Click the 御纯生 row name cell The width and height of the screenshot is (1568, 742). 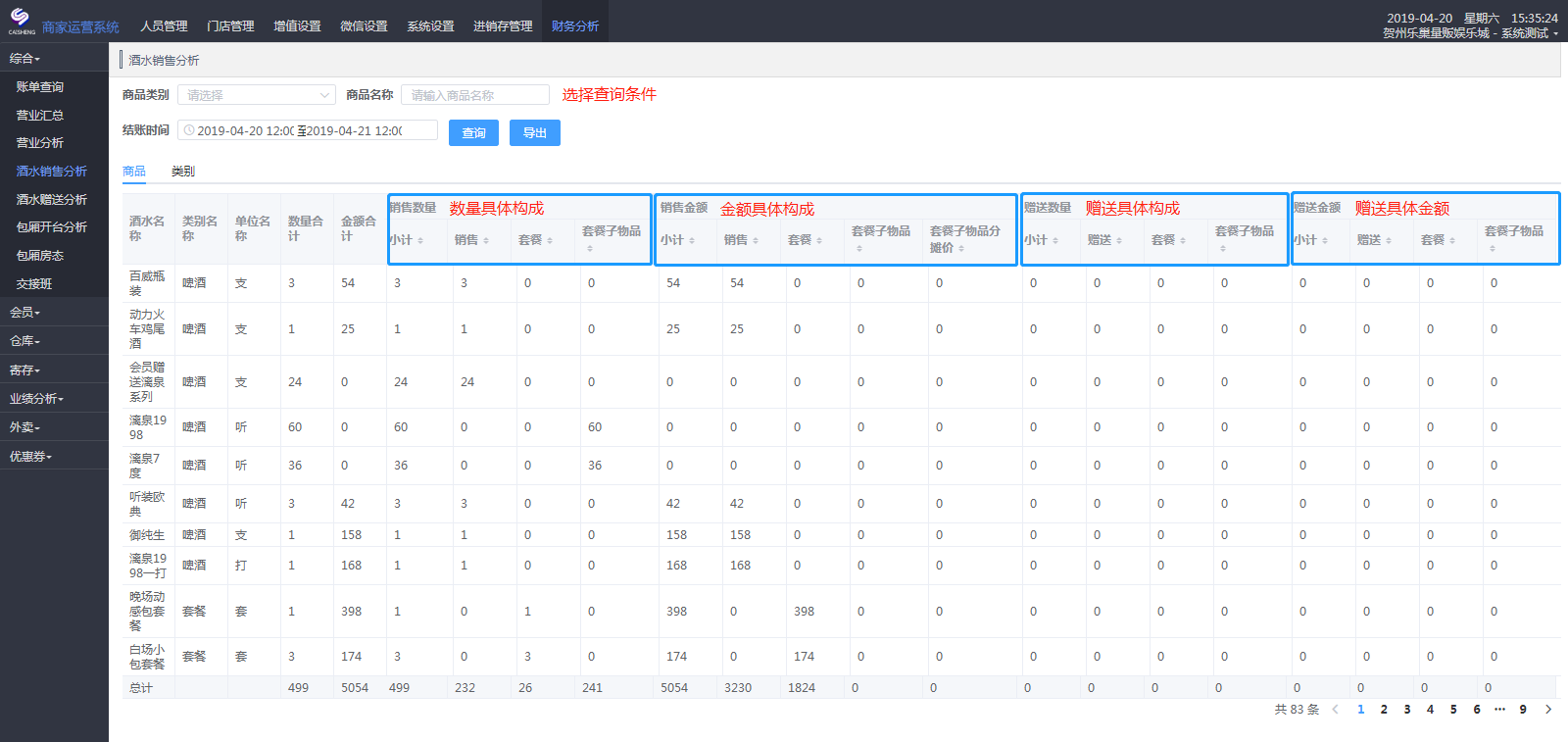(x=149, y=535)
